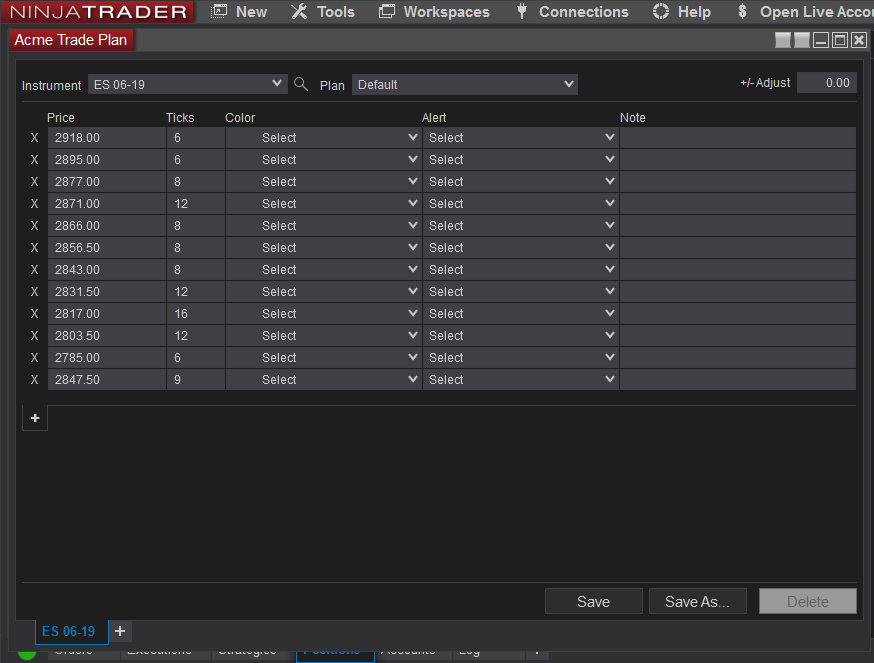Edit the 2831.50 price field
Screen dimensions: 874x663
click(106, 292)
